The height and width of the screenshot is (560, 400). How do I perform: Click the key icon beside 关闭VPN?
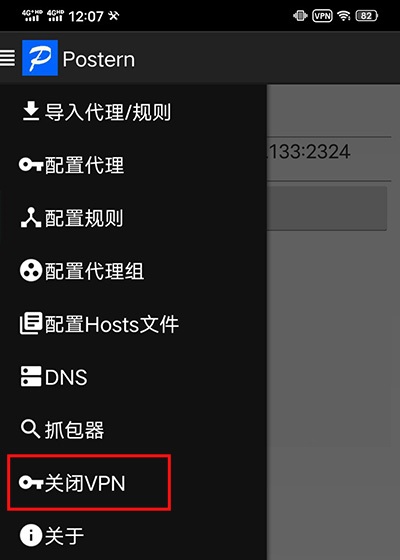tap(31, 482)
